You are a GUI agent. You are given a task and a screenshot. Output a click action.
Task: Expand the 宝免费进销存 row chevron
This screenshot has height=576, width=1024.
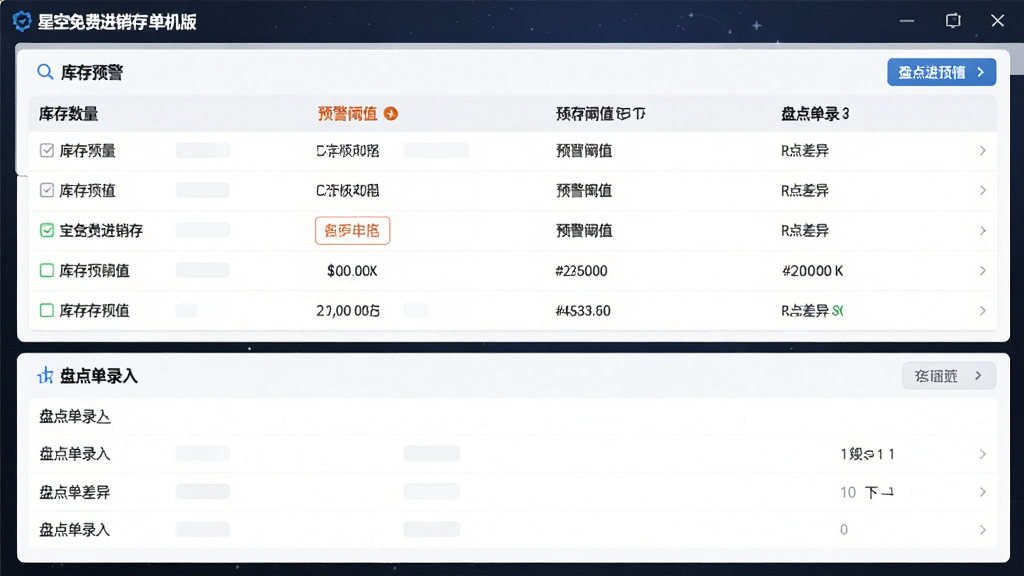pyautogui.click(x=982, y=231)
